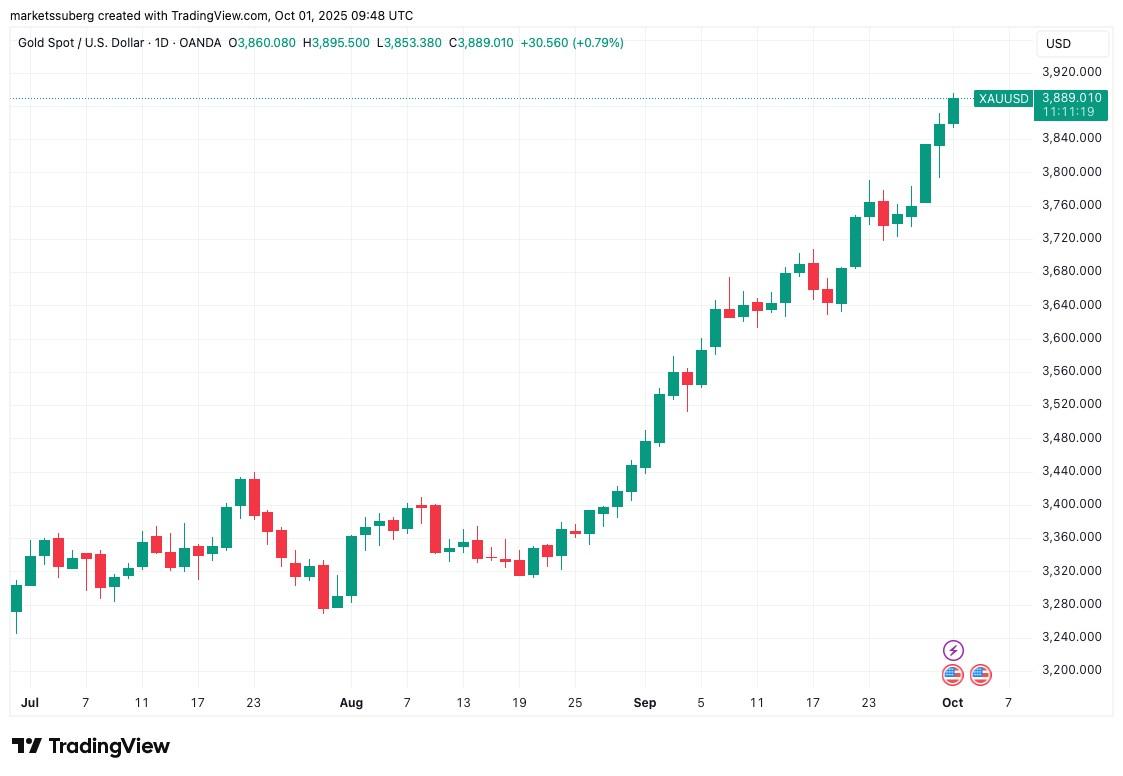Click the left US flag economic event icon
The width and height of the screenshot is (1123, 776).
coord(951,675)
